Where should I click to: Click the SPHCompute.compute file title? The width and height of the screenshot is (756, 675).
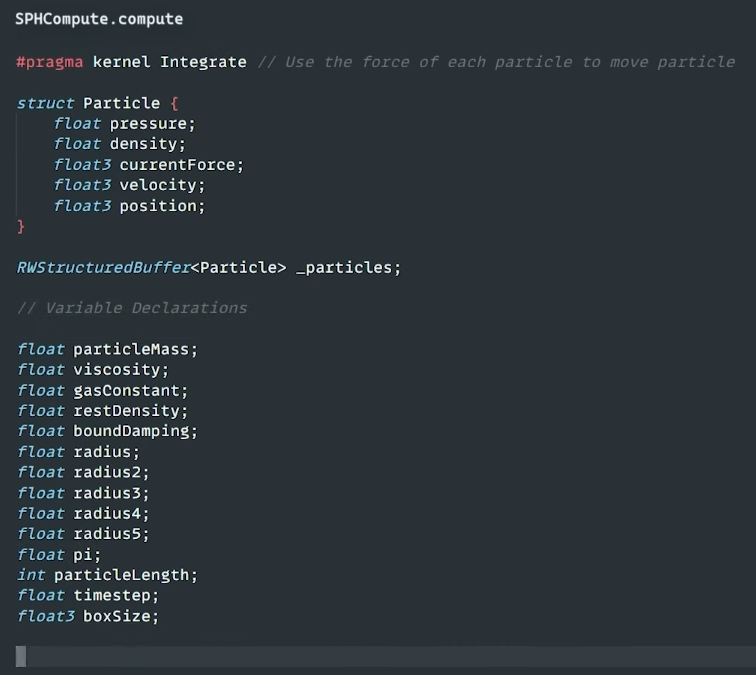click(x=99, y=19)
